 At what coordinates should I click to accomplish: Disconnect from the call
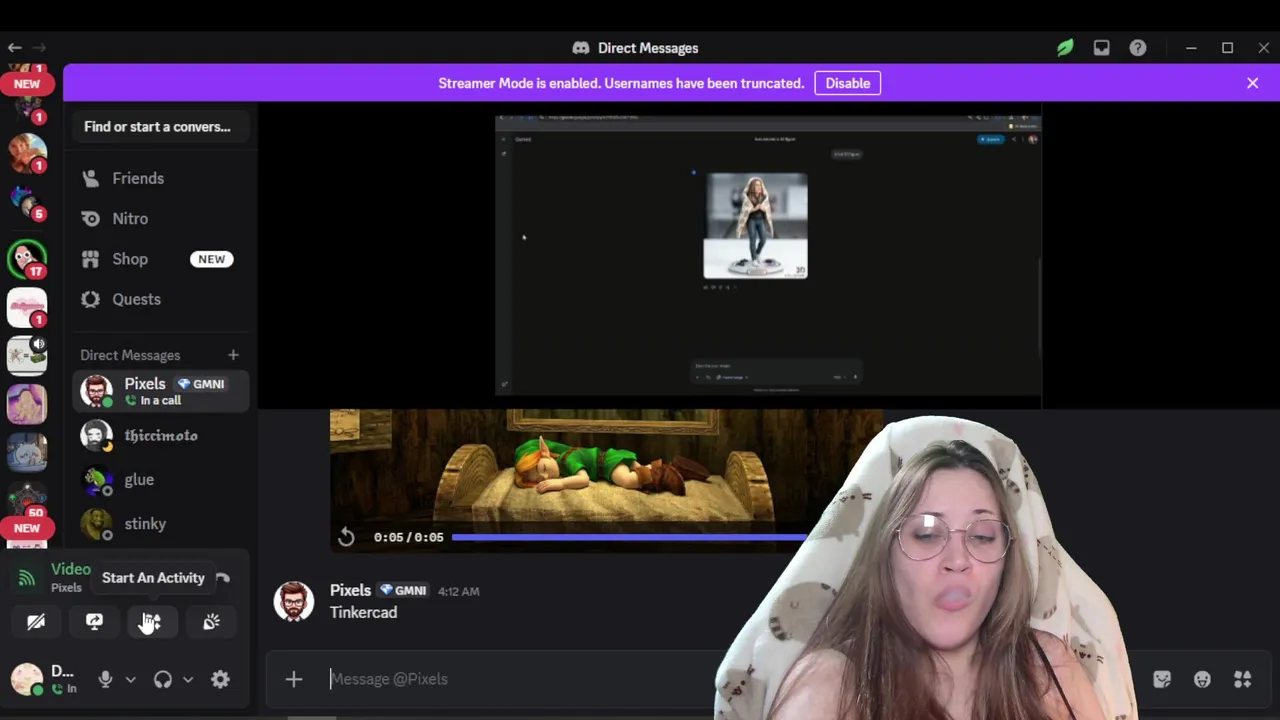pyautogui.click(x=222, y=577)
